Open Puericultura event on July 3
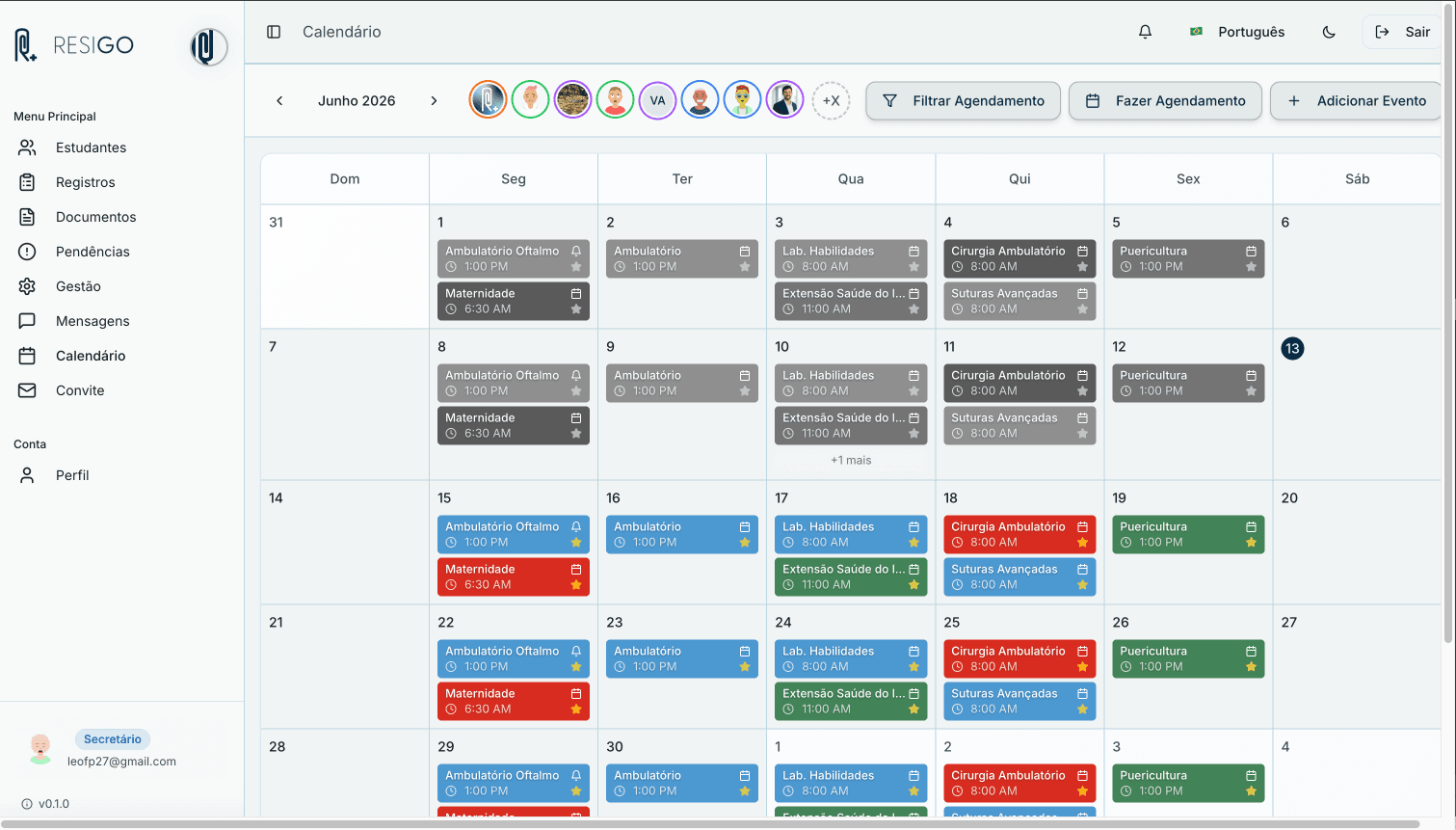 tap(1188, 783)
